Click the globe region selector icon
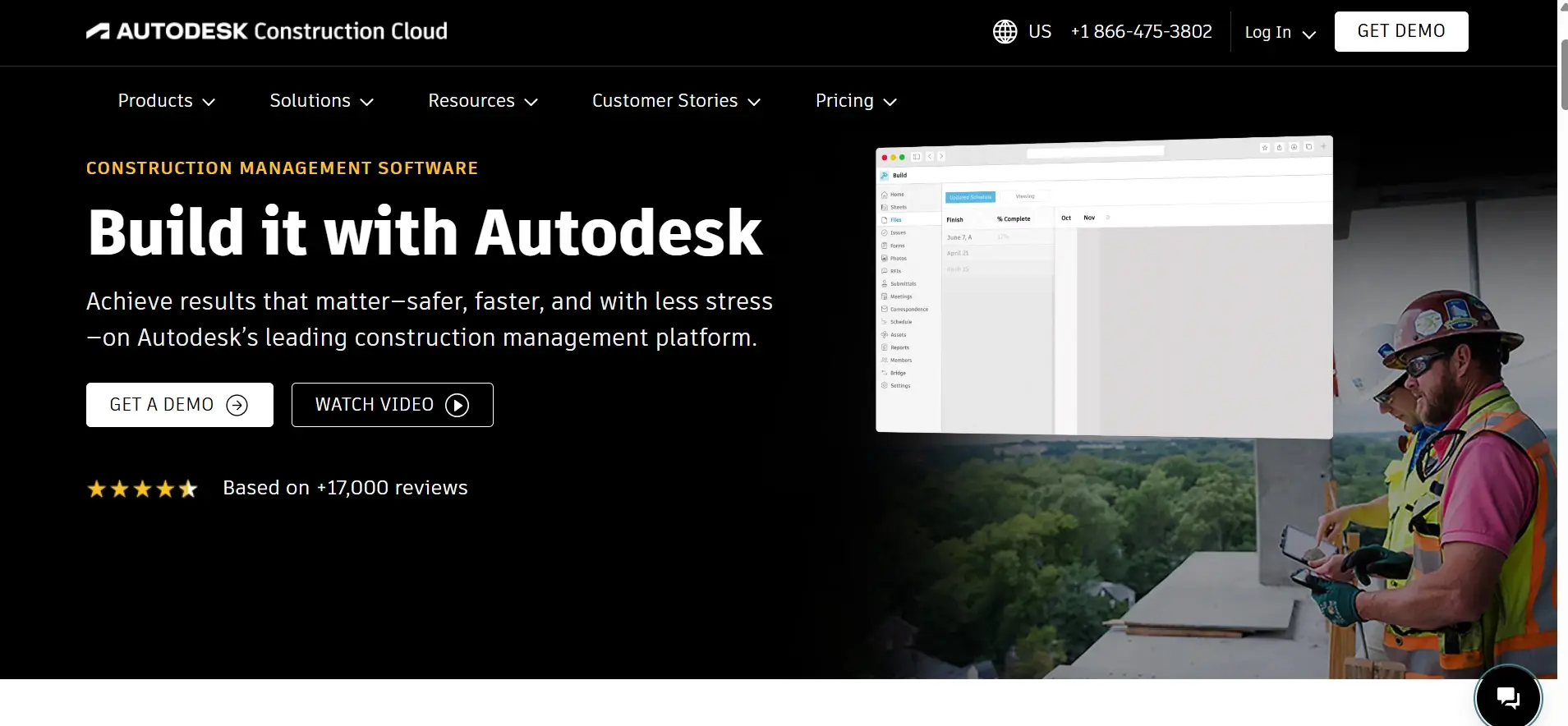 tap(1005, 32)
